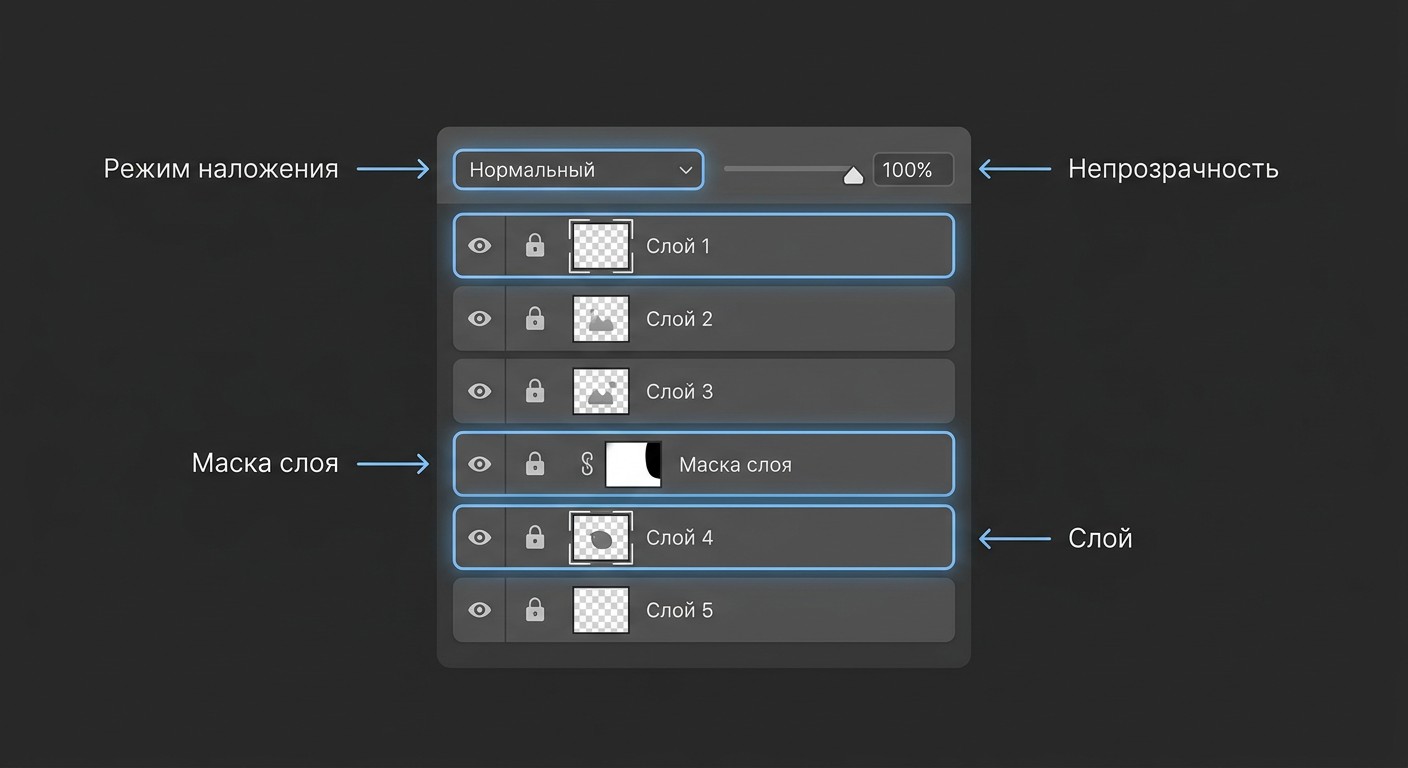1408x768 pixels.
Task: Click the 100% opacity value field
Action: (x=913, y=170)
